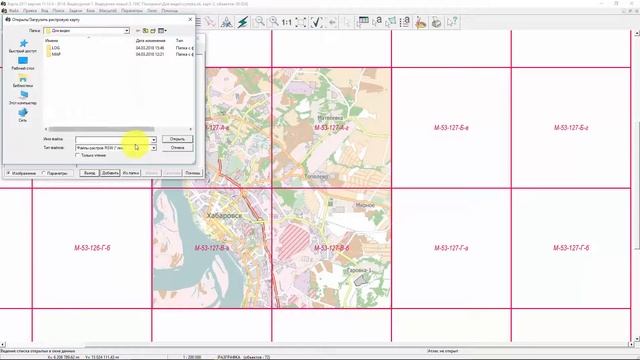Viewport: 640px width, 360px height.
Task: Expand the file name dropdown arrow
Action: pos(153,140)
